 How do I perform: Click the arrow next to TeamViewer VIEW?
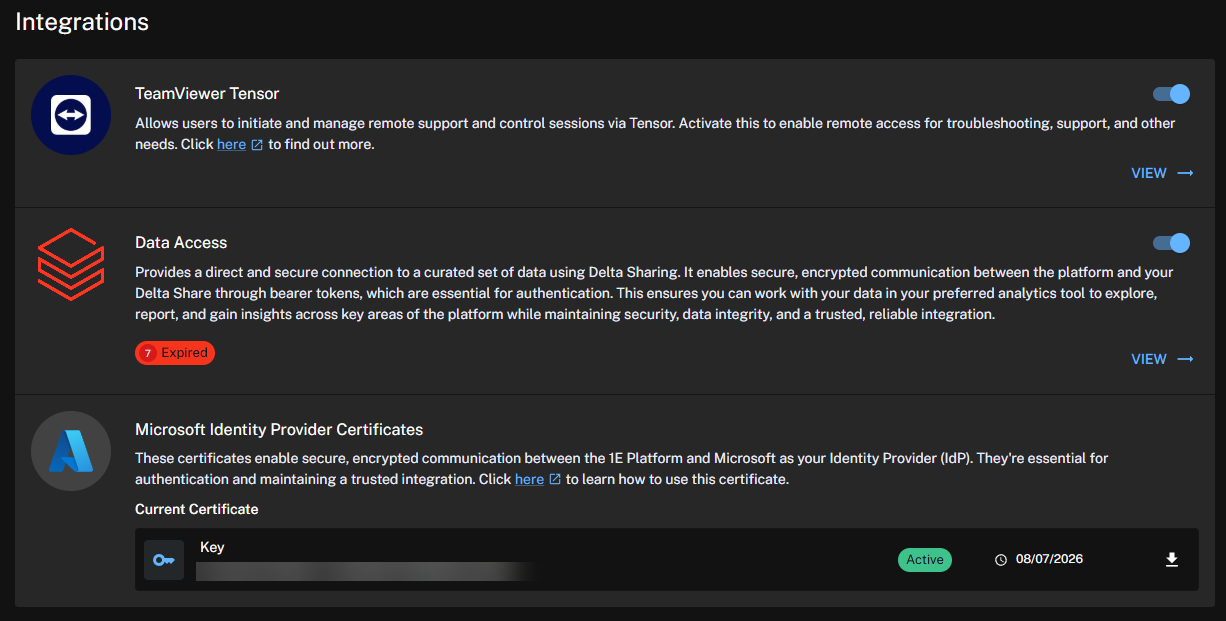[1185, 173]
